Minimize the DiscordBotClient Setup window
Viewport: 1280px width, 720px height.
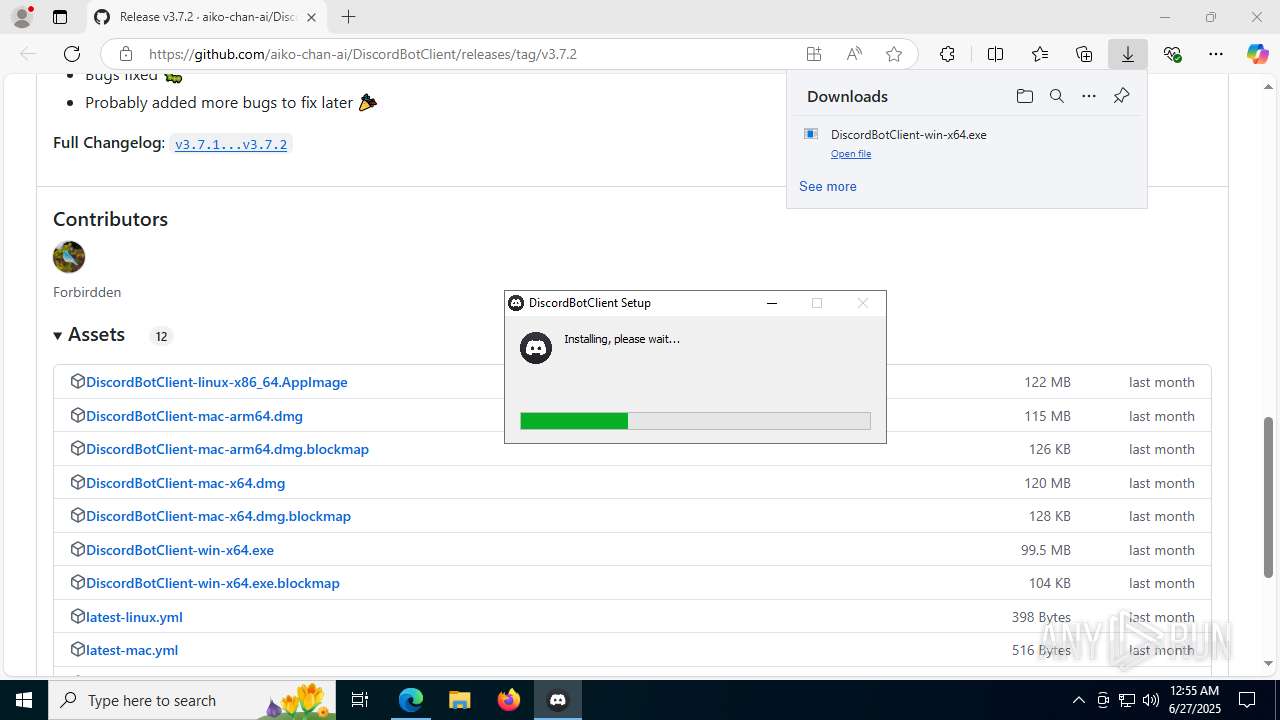771,303
